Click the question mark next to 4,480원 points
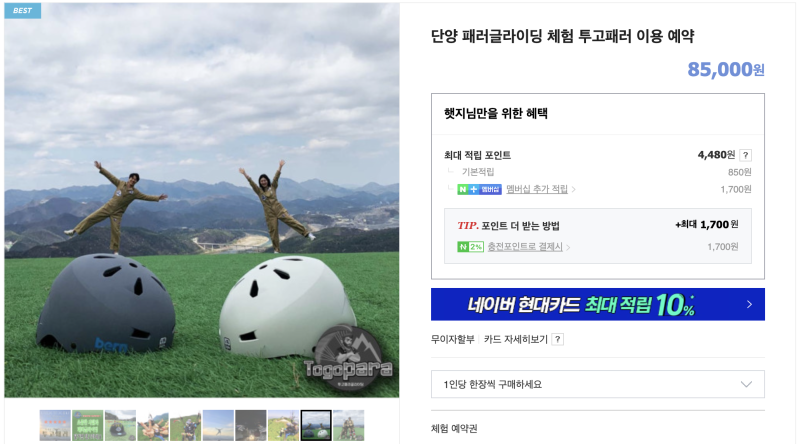This screenshot has height=444, width=800. [x=745, y=155]
